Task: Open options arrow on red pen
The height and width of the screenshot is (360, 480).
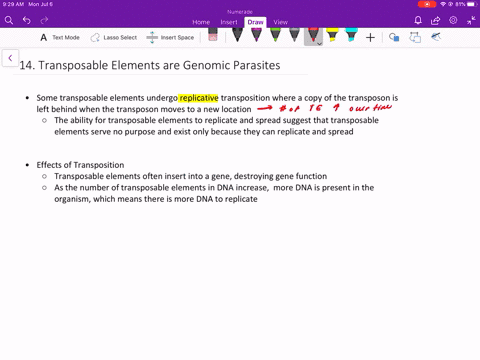Action: [319, 44]
